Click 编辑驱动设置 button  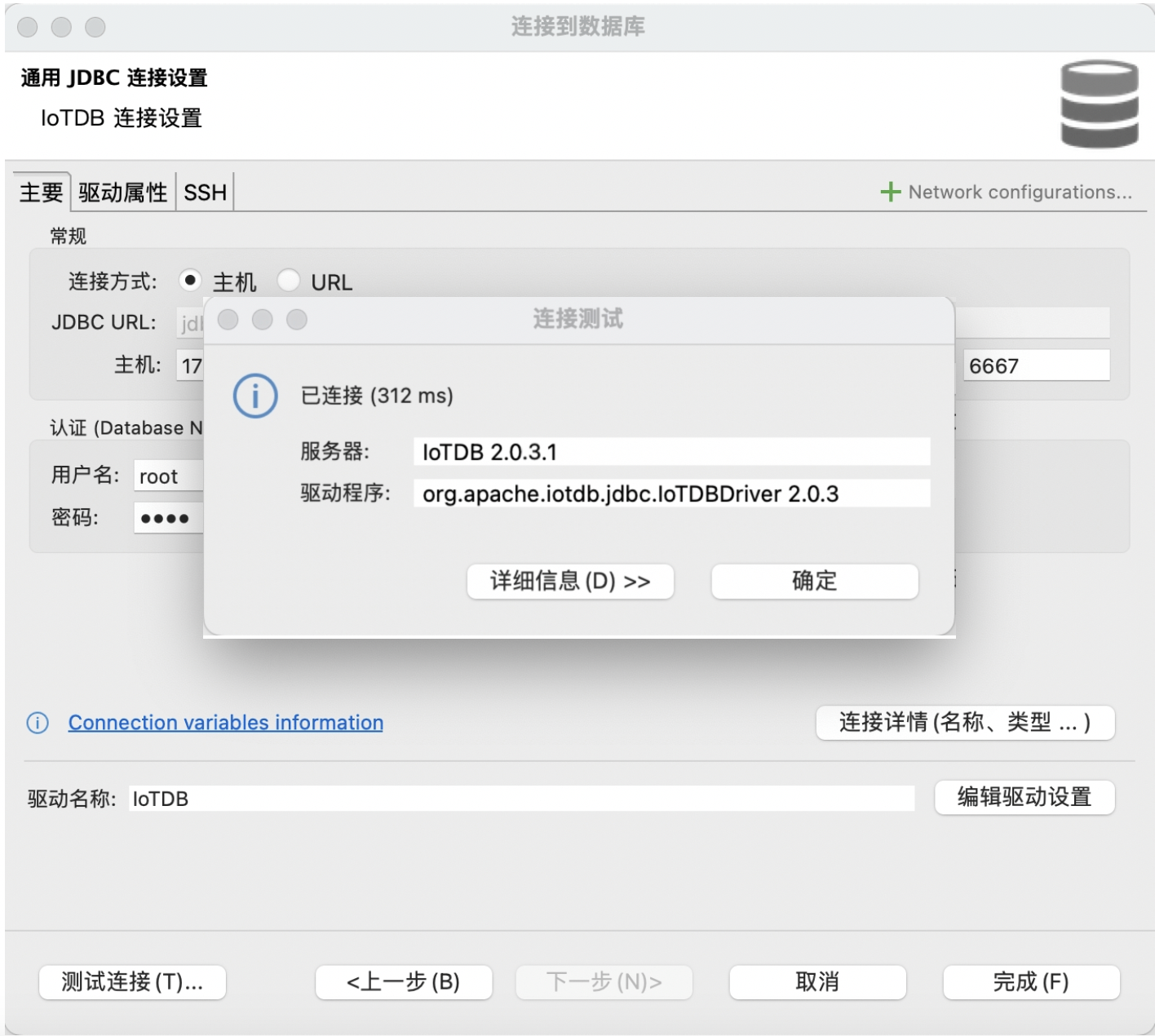pos(1024,798)
